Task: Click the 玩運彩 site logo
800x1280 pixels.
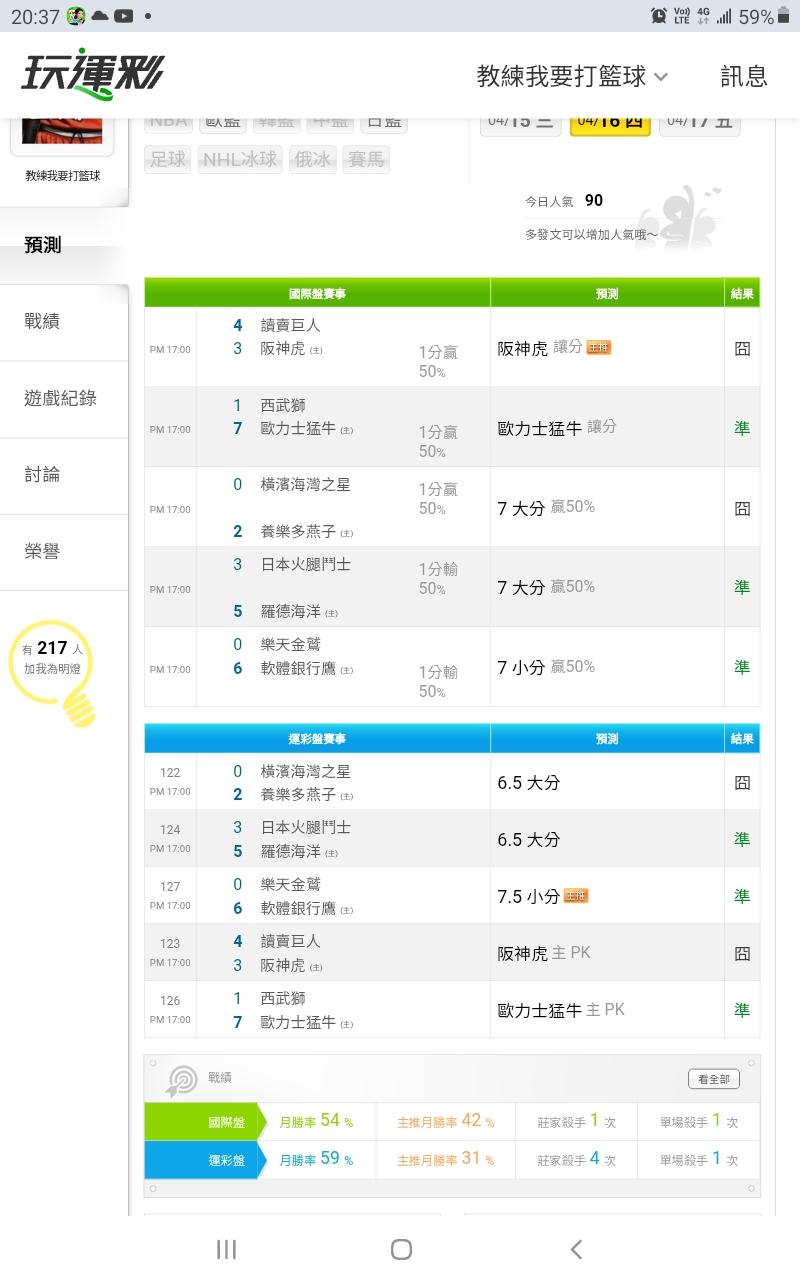Action: pyautogui.click(x=92, y=75)
